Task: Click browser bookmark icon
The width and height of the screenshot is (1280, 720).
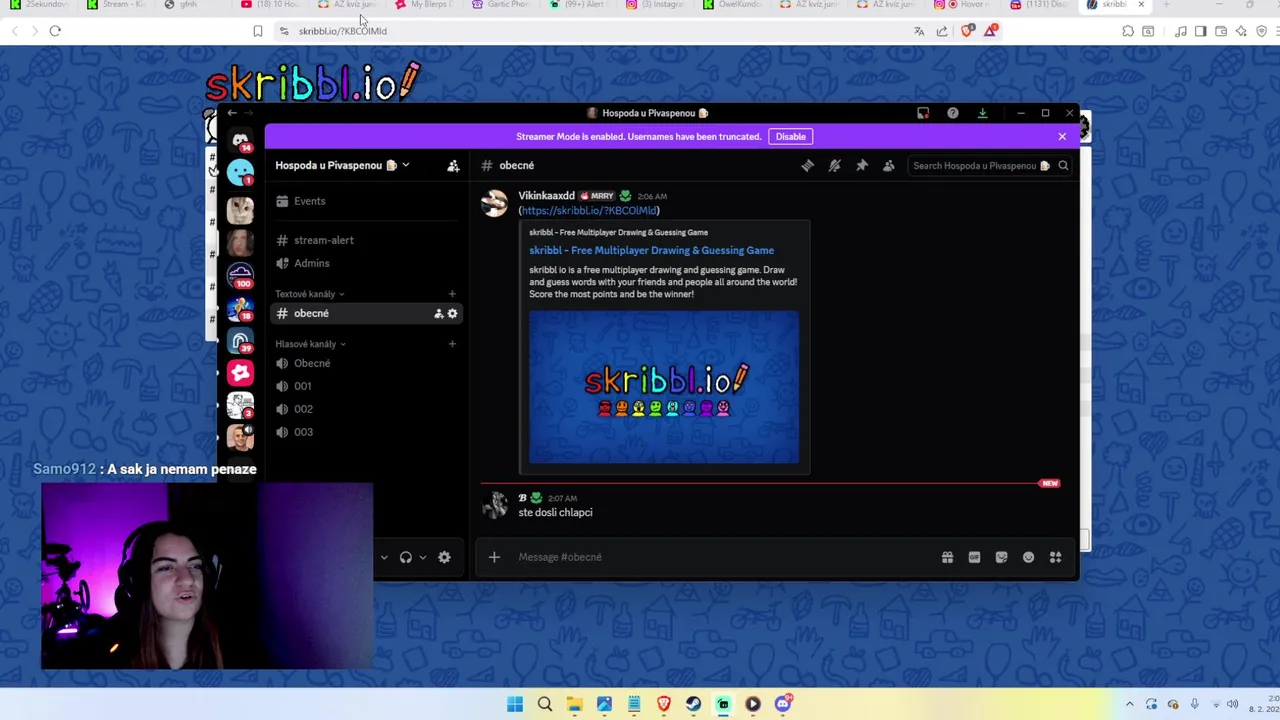Action: [257, 31]
